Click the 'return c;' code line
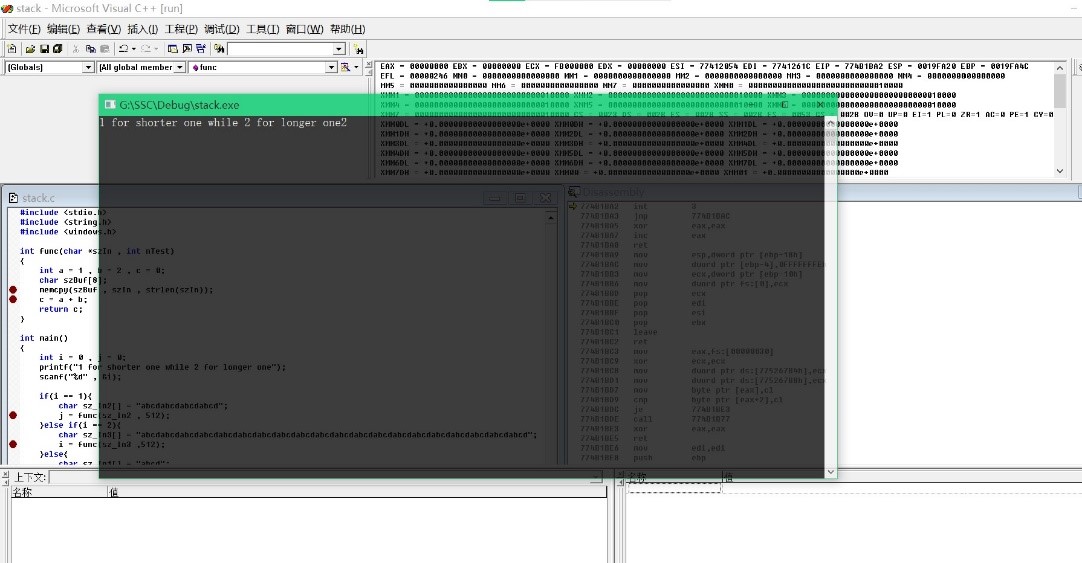Image resolution: width=1082 pixels, height=563 pixels. point(61,309)
